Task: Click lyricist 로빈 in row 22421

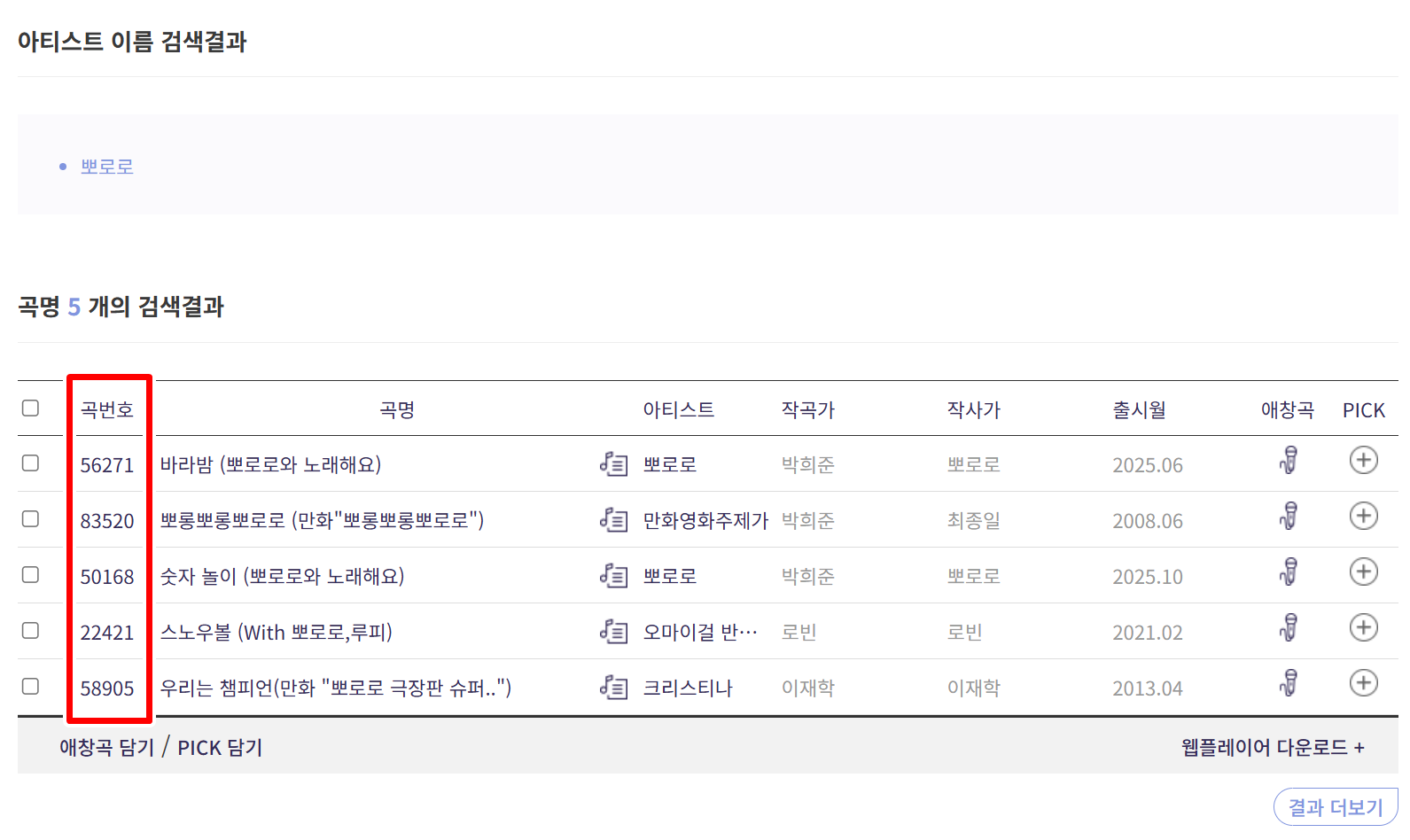Action: (965, 632)
